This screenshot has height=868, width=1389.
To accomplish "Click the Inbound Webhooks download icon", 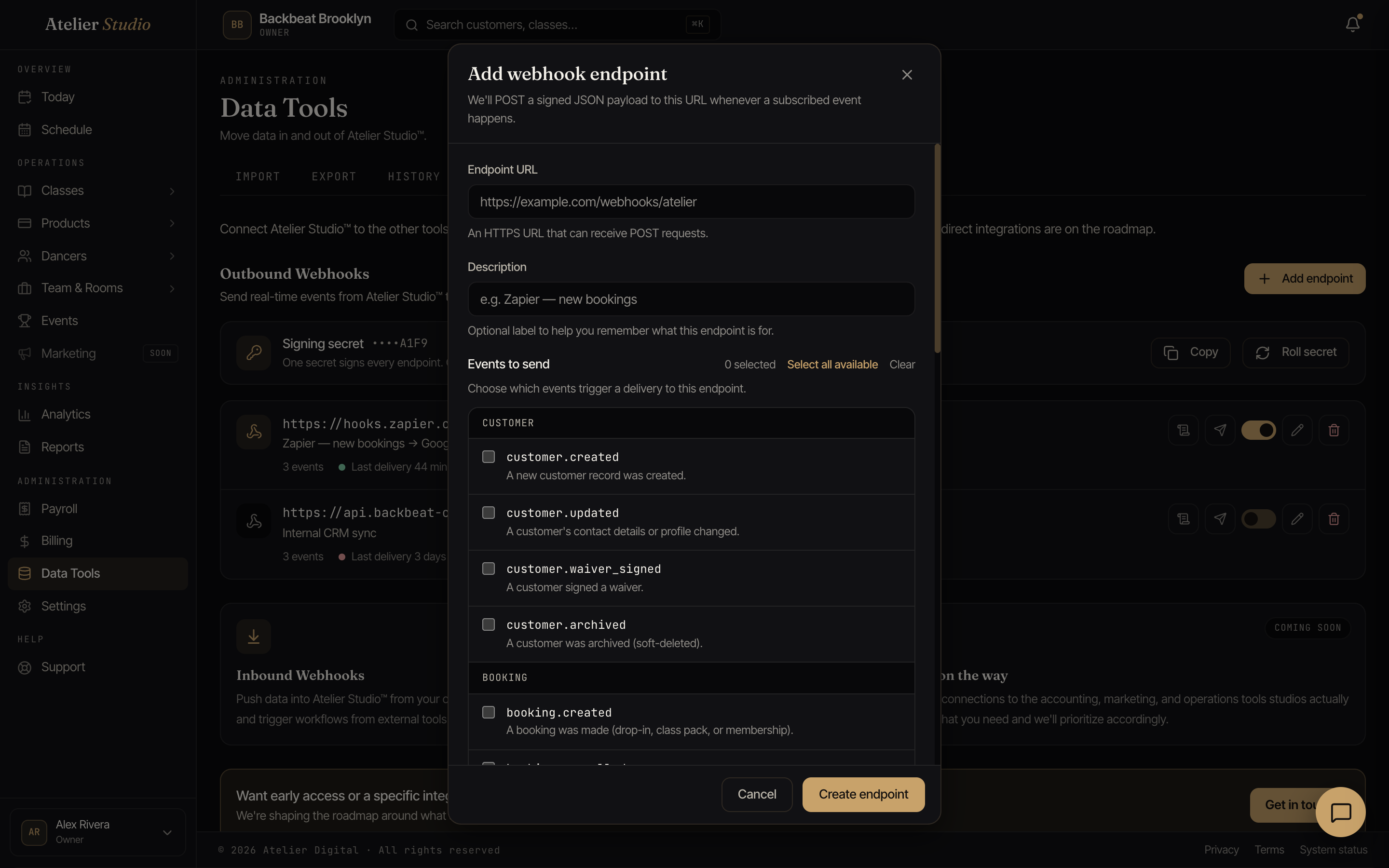I will [x=254, y=637].
